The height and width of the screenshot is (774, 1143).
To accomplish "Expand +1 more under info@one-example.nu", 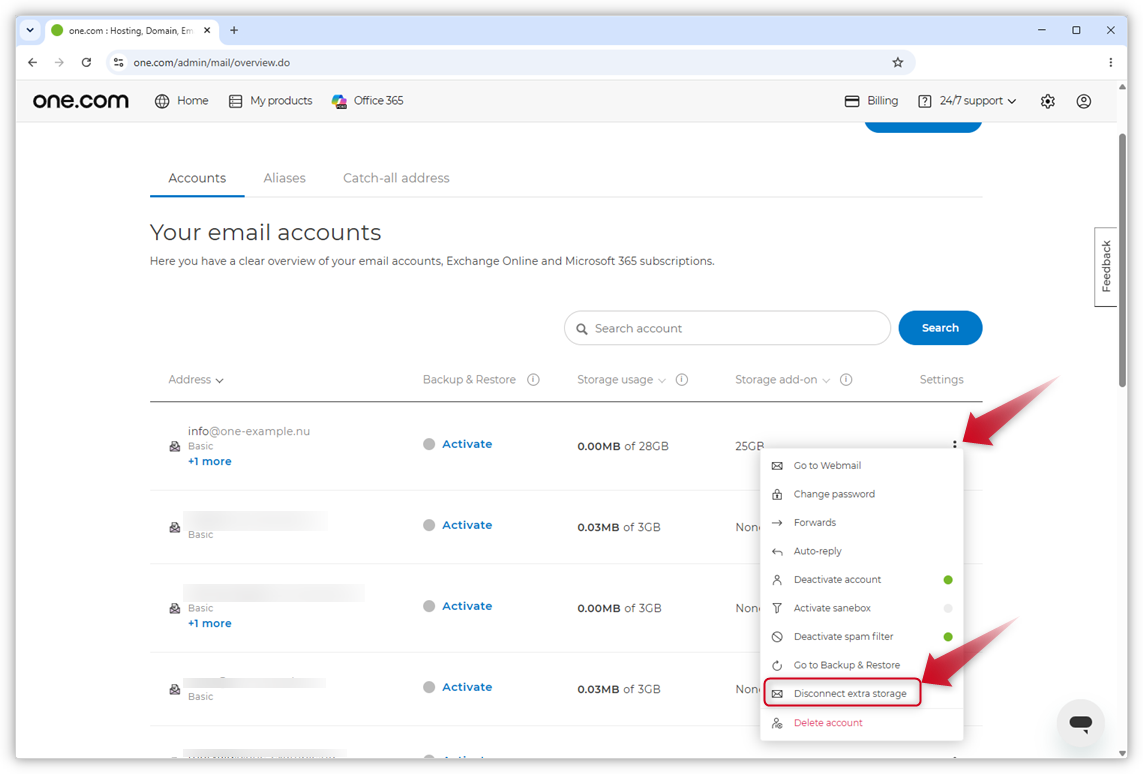I will [209, 461].
